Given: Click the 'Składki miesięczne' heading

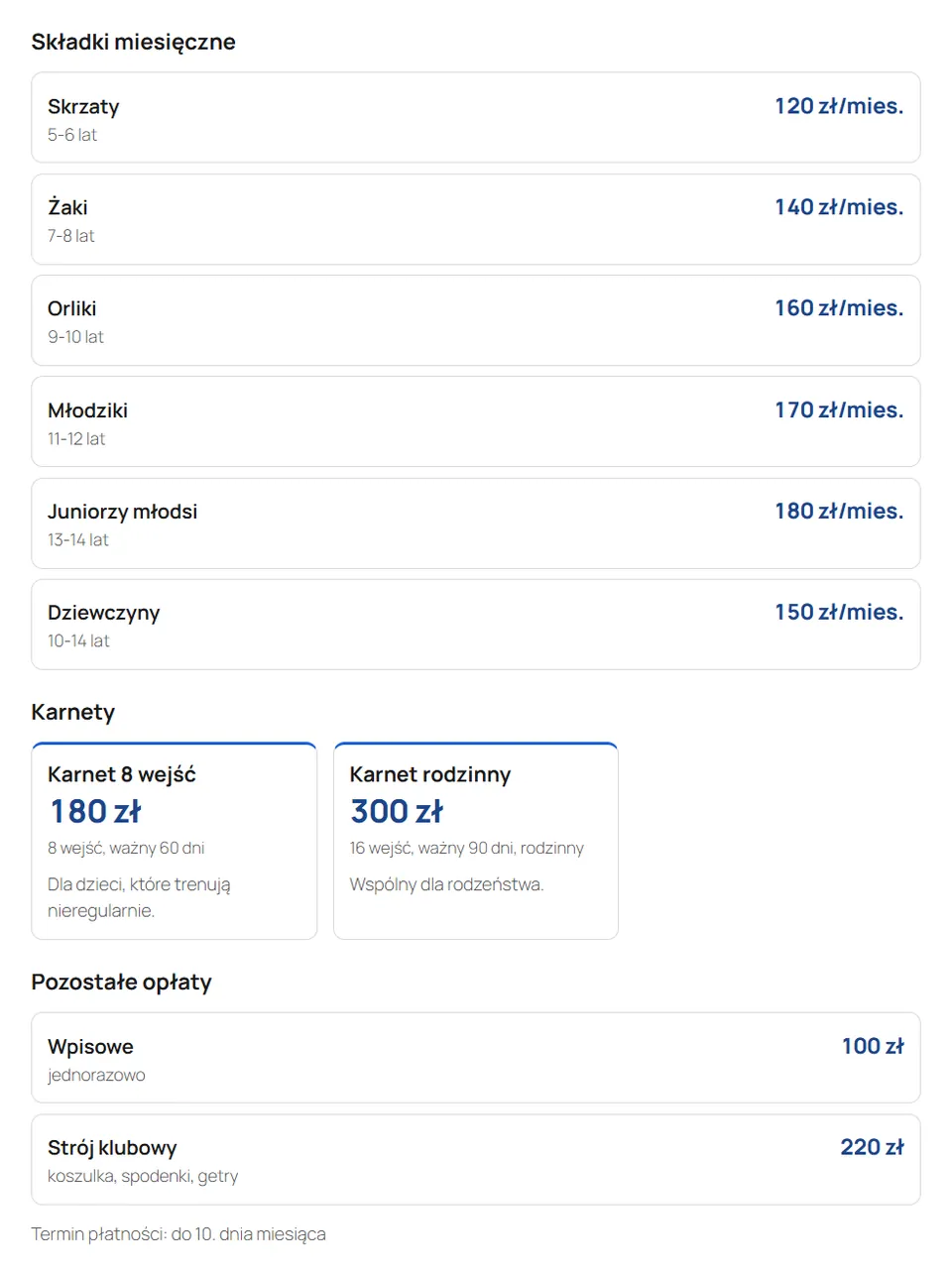Looking at the screenshot, I should click(133, 42).
